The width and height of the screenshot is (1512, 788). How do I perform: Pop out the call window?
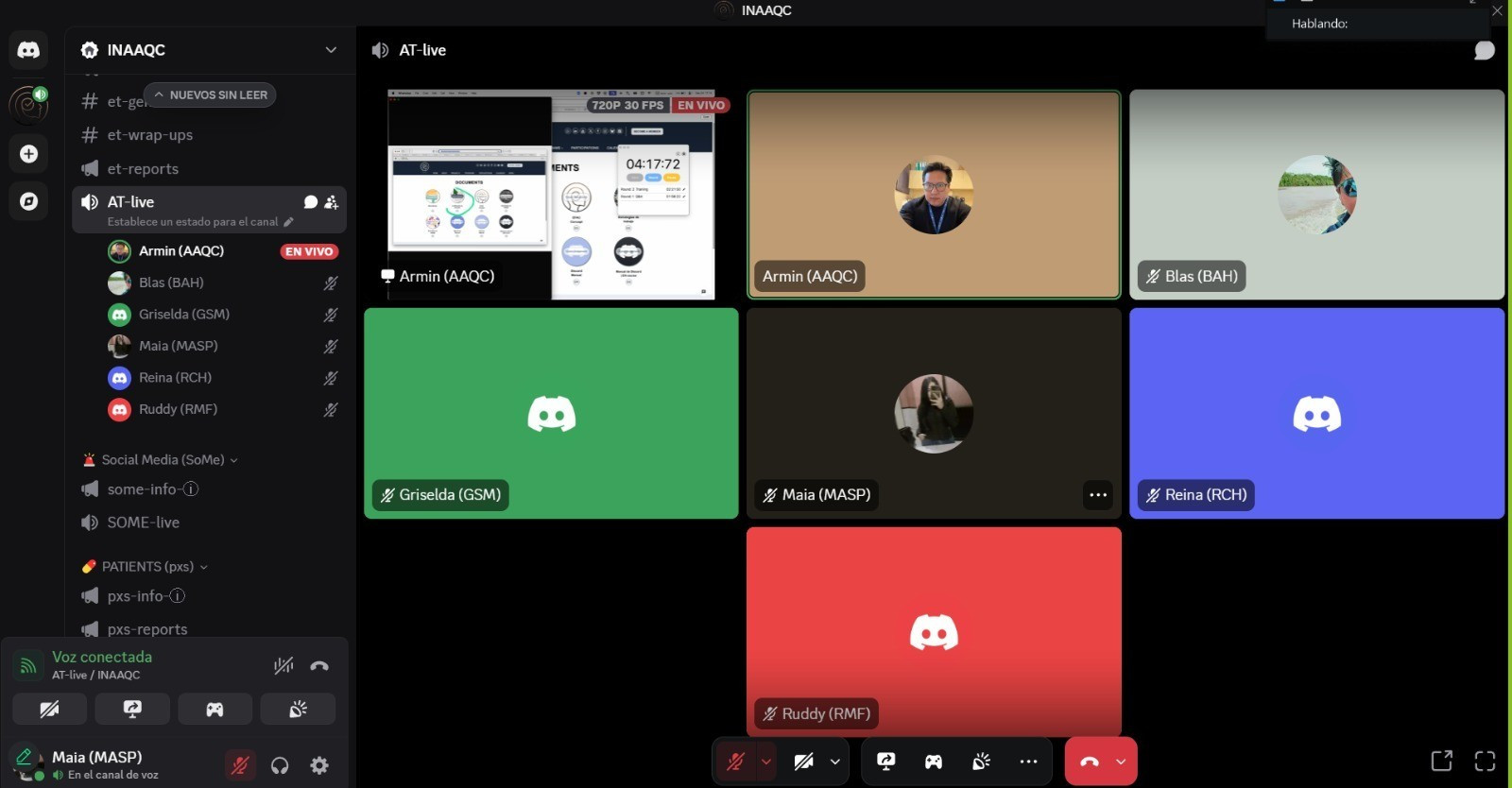1441,762
